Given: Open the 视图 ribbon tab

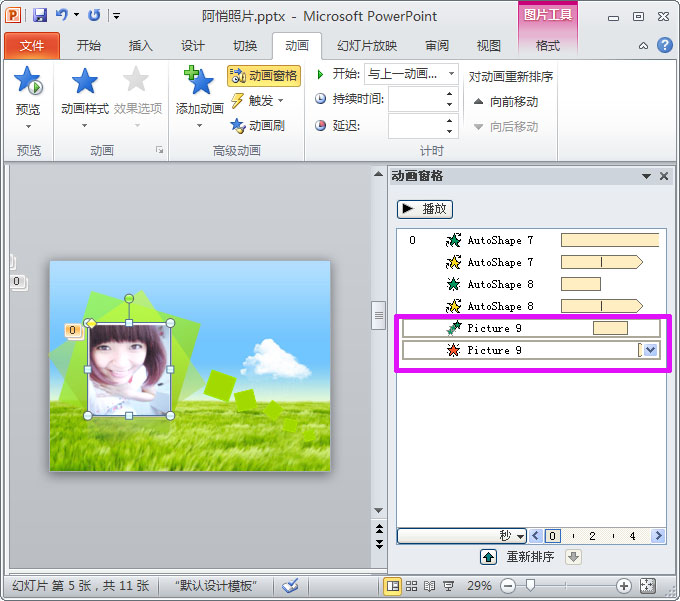Looking at the screenshot, I should pos(489,46).
